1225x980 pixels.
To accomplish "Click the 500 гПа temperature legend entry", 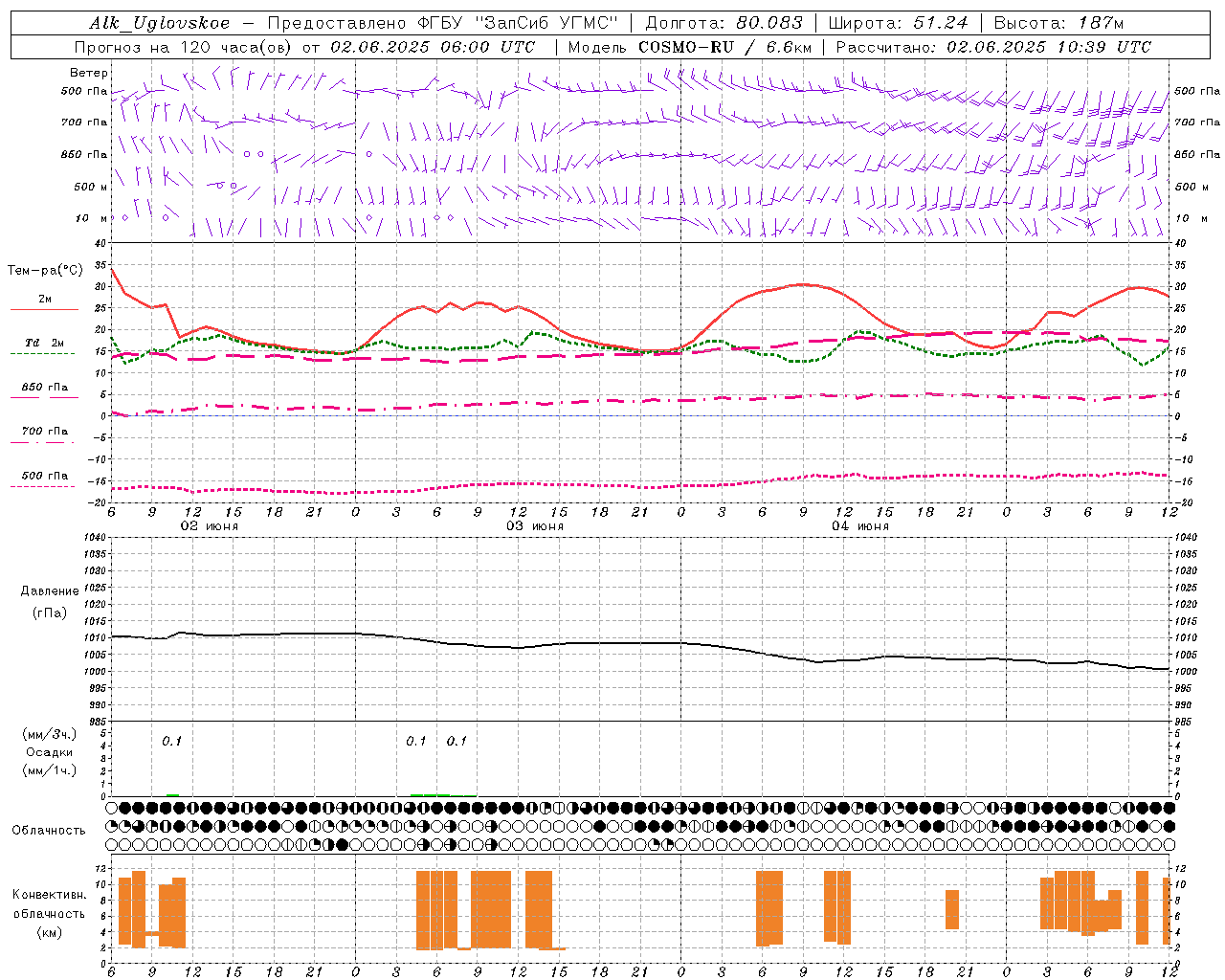I will [45, 476].
